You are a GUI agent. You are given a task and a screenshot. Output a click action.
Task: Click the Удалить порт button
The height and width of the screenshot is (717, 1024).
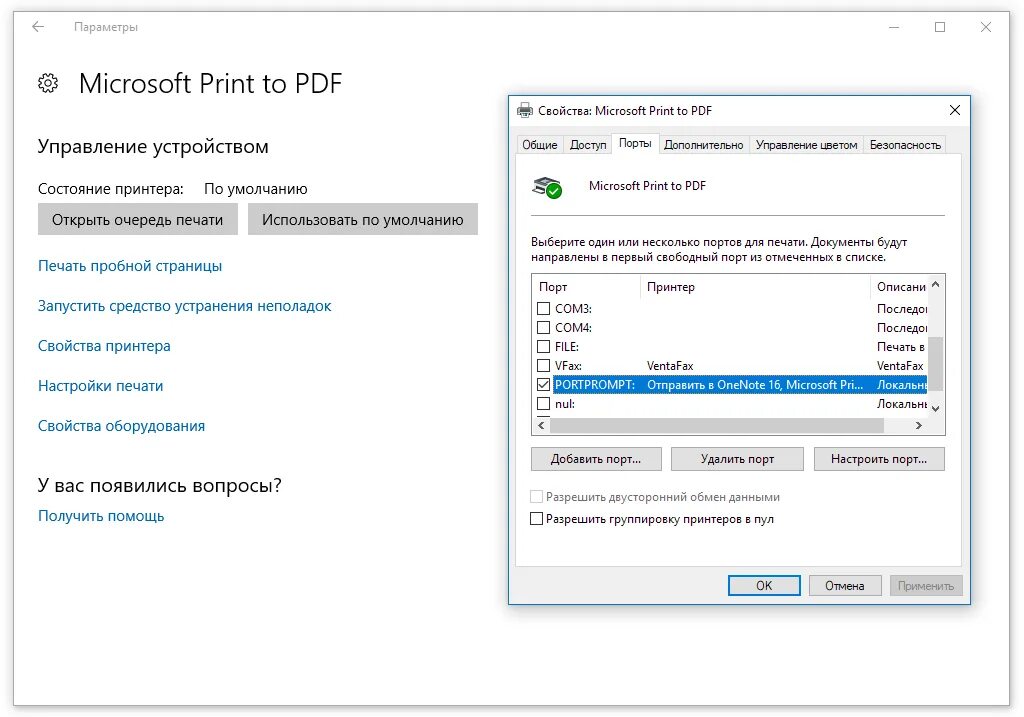tap(737, 459)
